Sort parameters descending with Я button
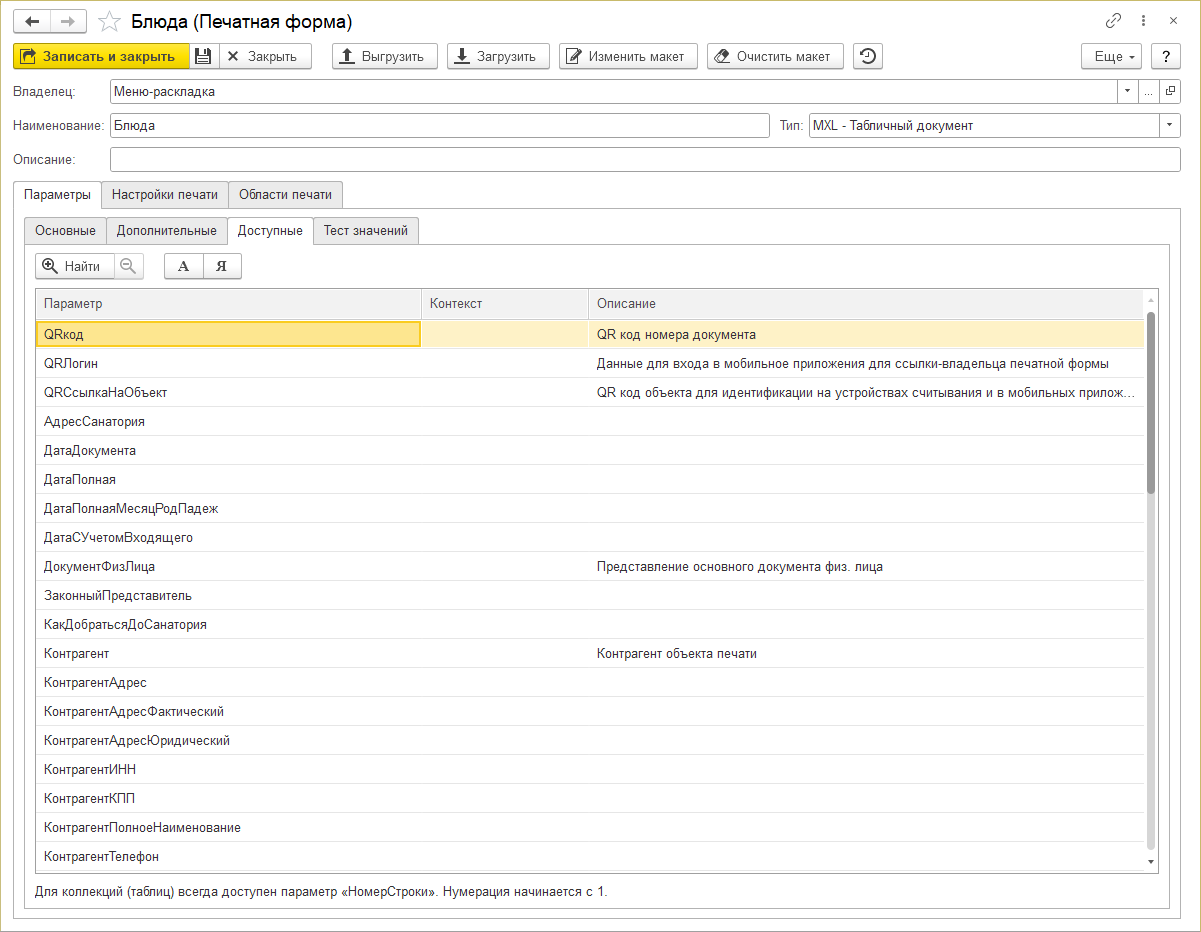Viewport: 1201px width, 932px height. click(222, 266)
